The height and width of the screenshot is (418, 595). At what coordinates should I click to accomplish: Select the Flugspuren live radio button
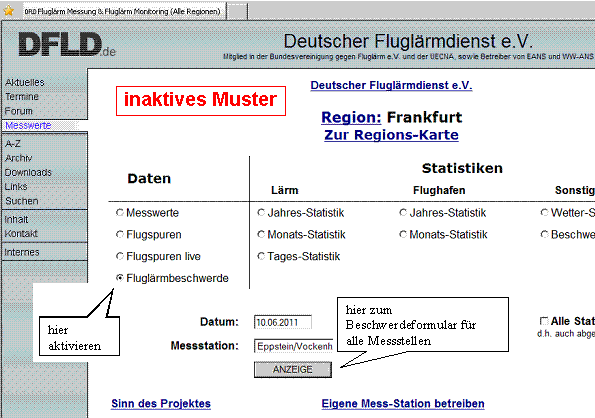pos(120,256)
